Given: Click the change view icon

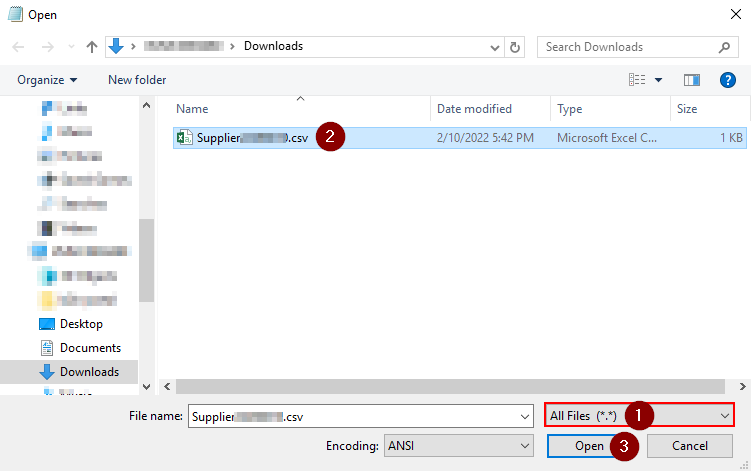Looking at the screenshot, I should 636,80.
